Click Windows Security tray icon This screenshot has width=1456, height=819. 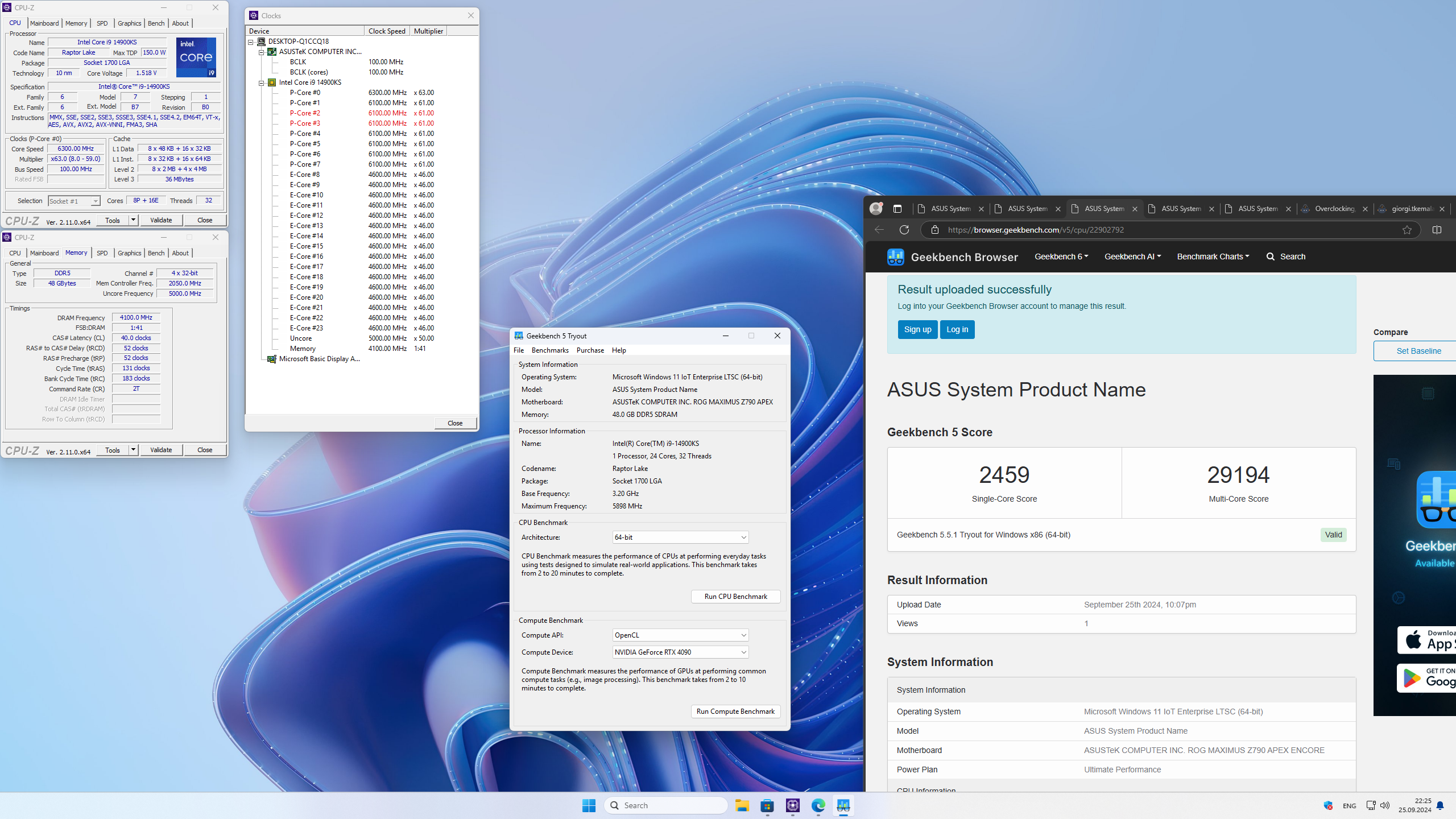(x=1329, y=805)
